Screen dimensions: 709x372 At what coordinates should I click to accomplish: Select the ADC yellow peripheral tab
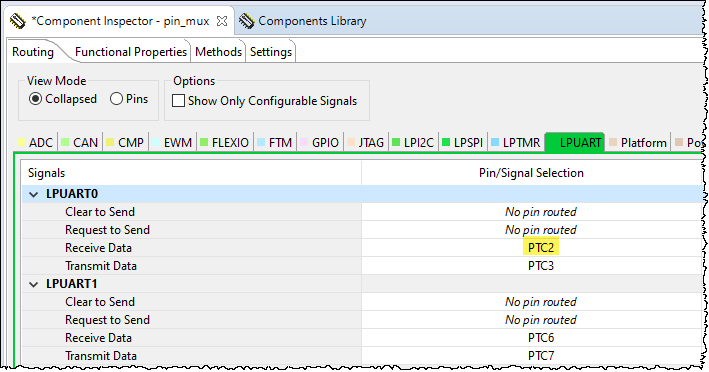point(35,143)
